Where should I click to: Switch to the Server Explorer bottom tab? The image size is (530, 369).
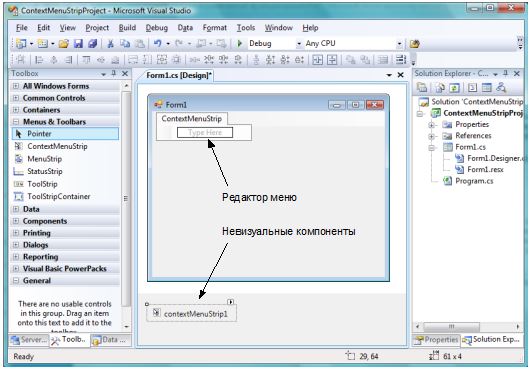click(x=29, y=340)
